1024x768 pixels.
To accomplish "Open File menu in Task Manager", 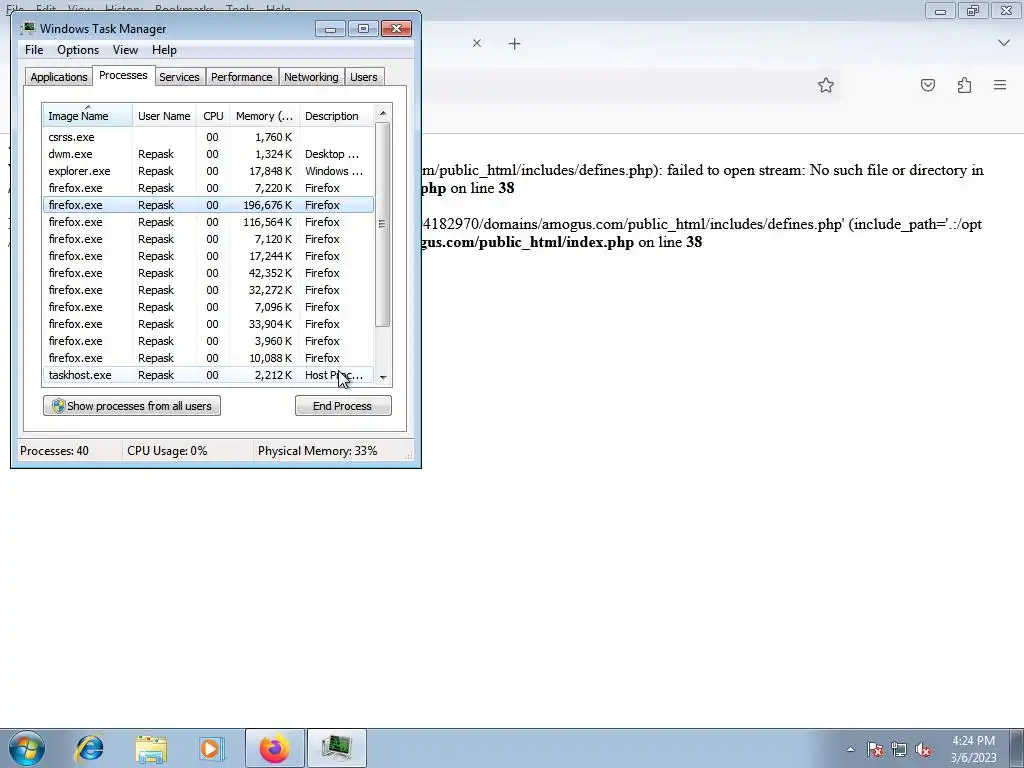I will (34, 50).
